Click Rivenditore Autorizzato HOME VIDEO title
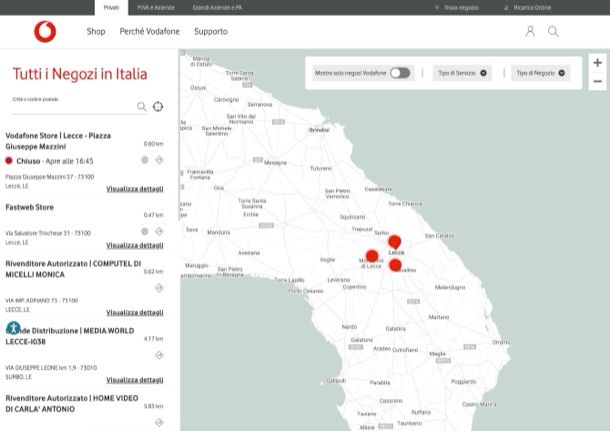This screenshot has width=610, height=431. point(72,403)
